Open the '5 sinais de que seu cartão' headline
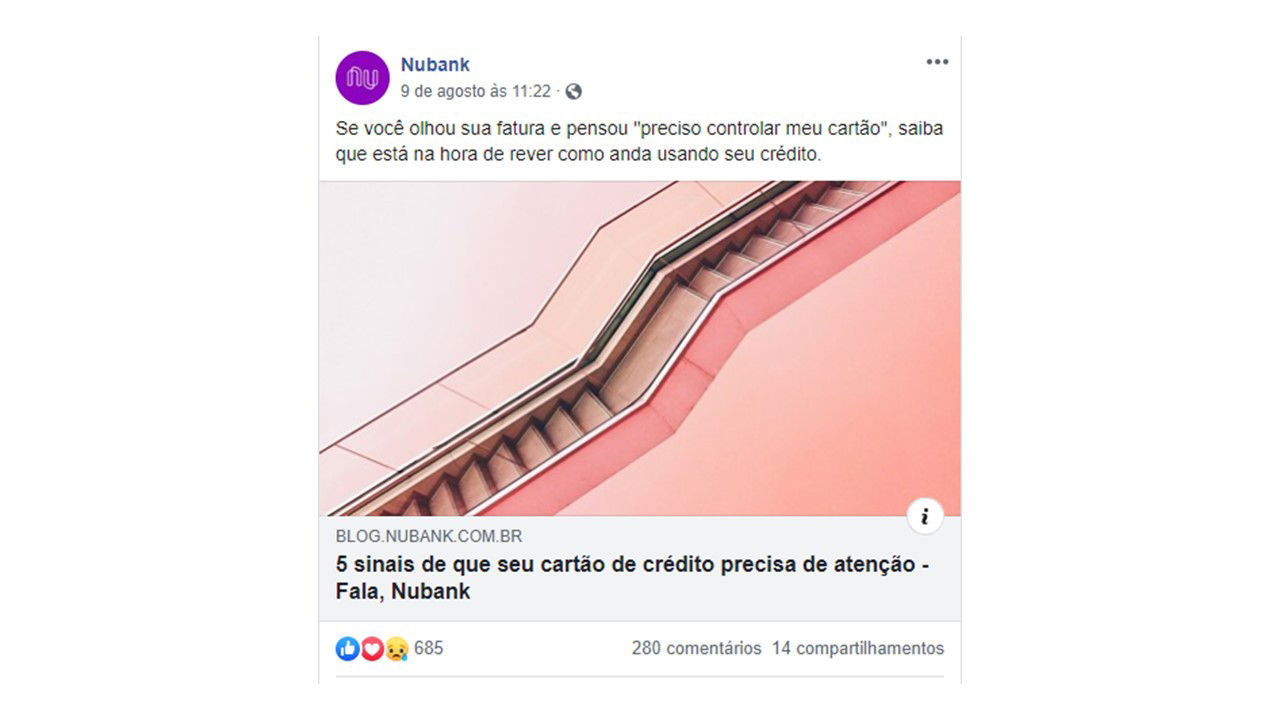This screenshot has height=720, width=1280. (633, 564)
